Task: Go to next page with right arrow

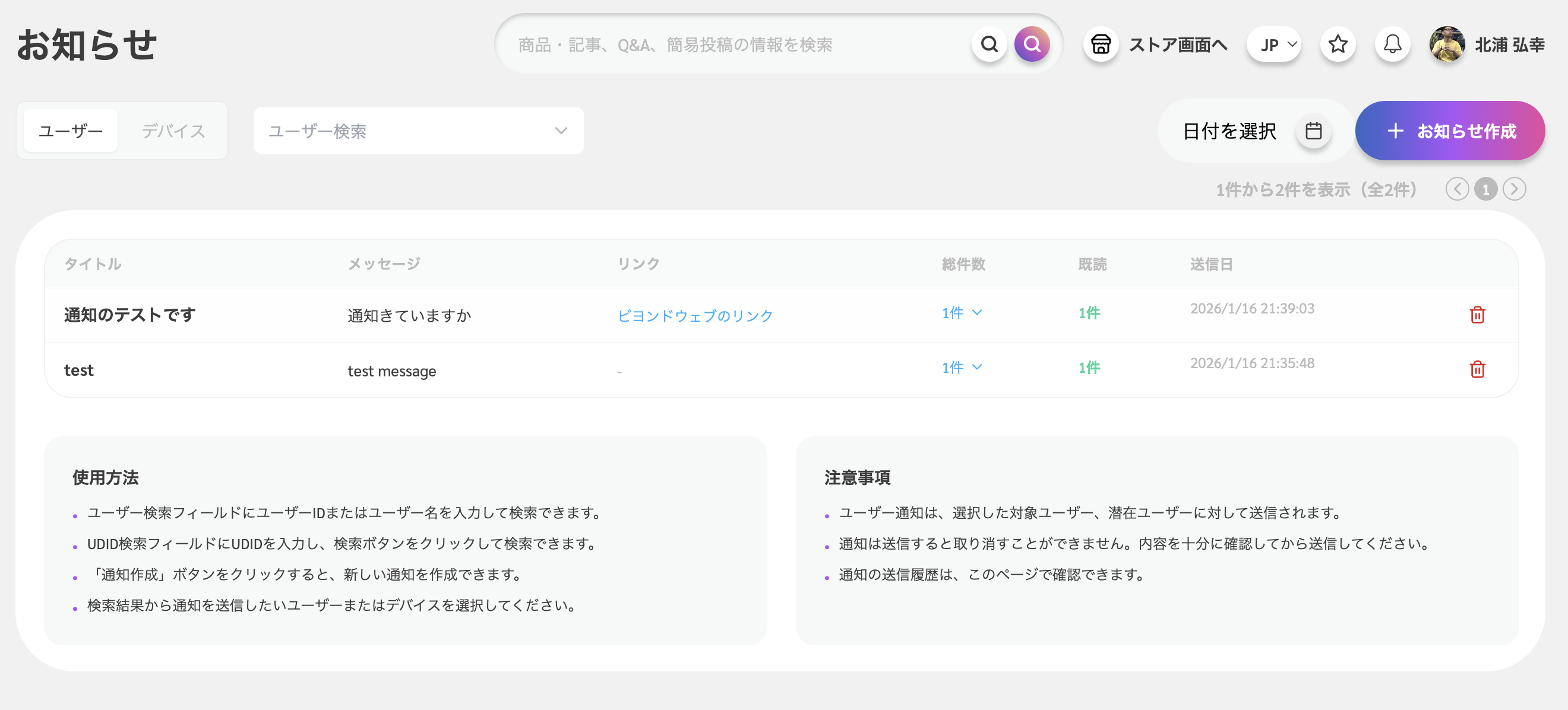Action: tap(1515, 189)
